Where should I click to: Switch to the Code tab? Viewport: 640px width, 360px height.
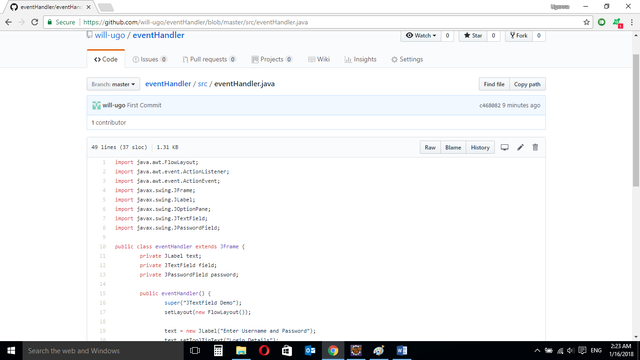click(x=106, y=59)
